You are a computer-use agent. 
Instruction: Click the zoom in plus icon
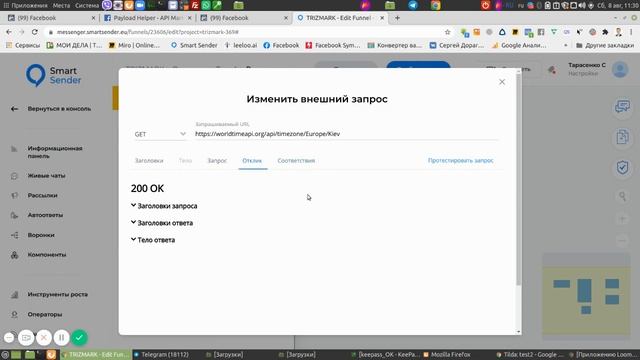(x=622, y=219)
